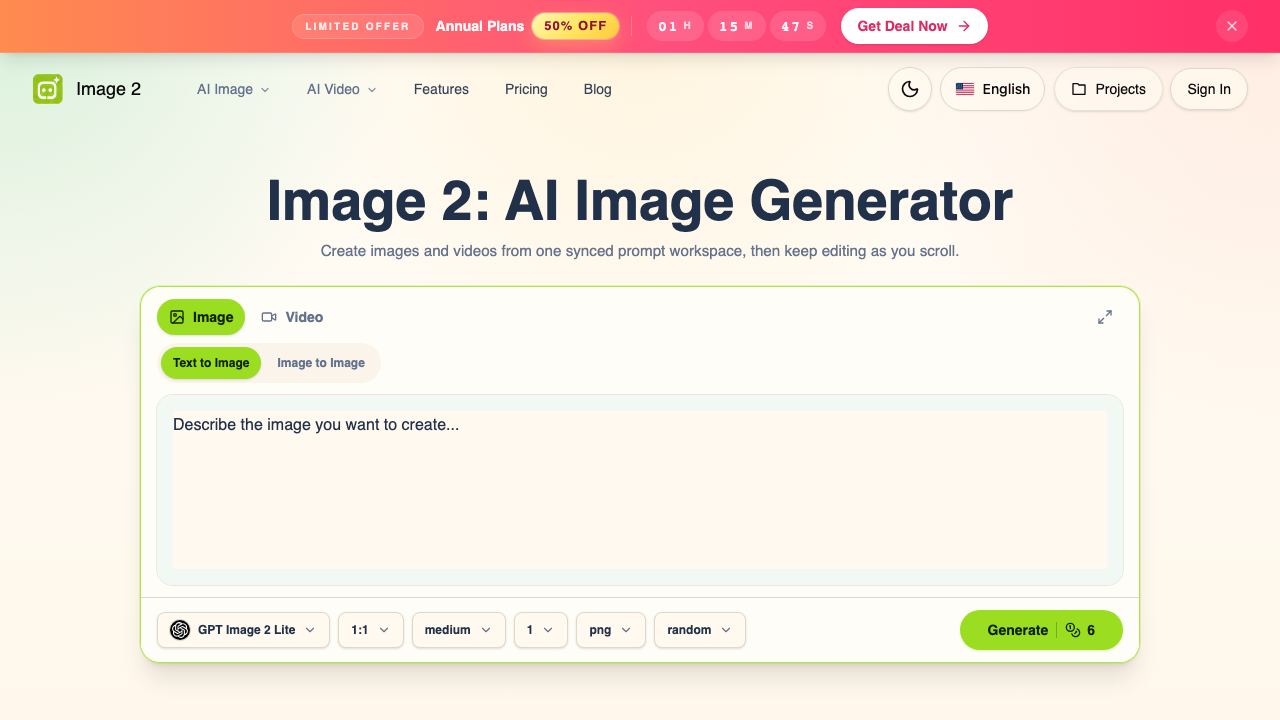Click the US flag language icon
Image resolution: width=1280 pixels, height=720 pixels.
click(965, 89)
